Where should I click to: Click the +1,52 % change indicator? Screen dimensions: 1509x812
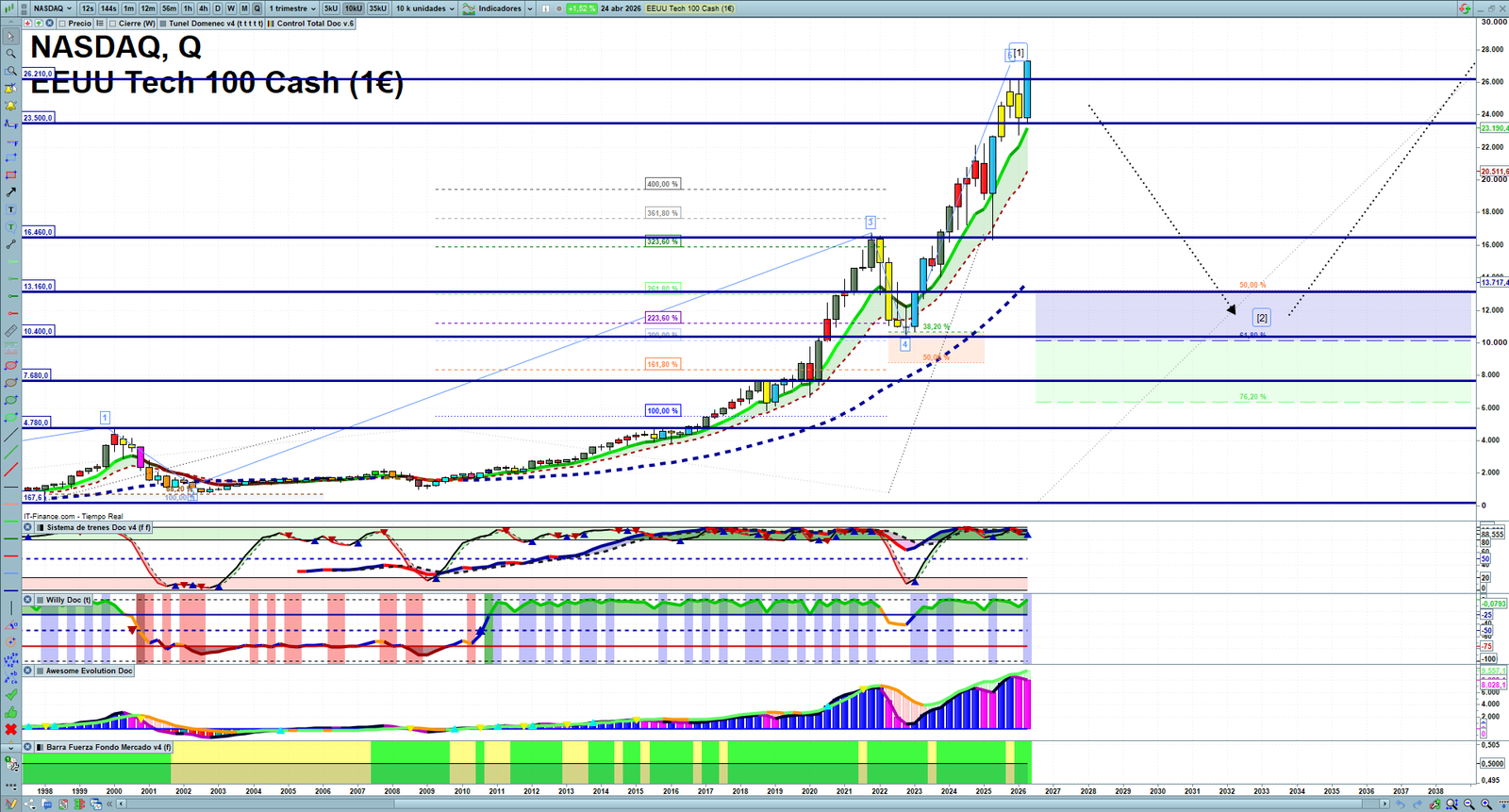582,8
